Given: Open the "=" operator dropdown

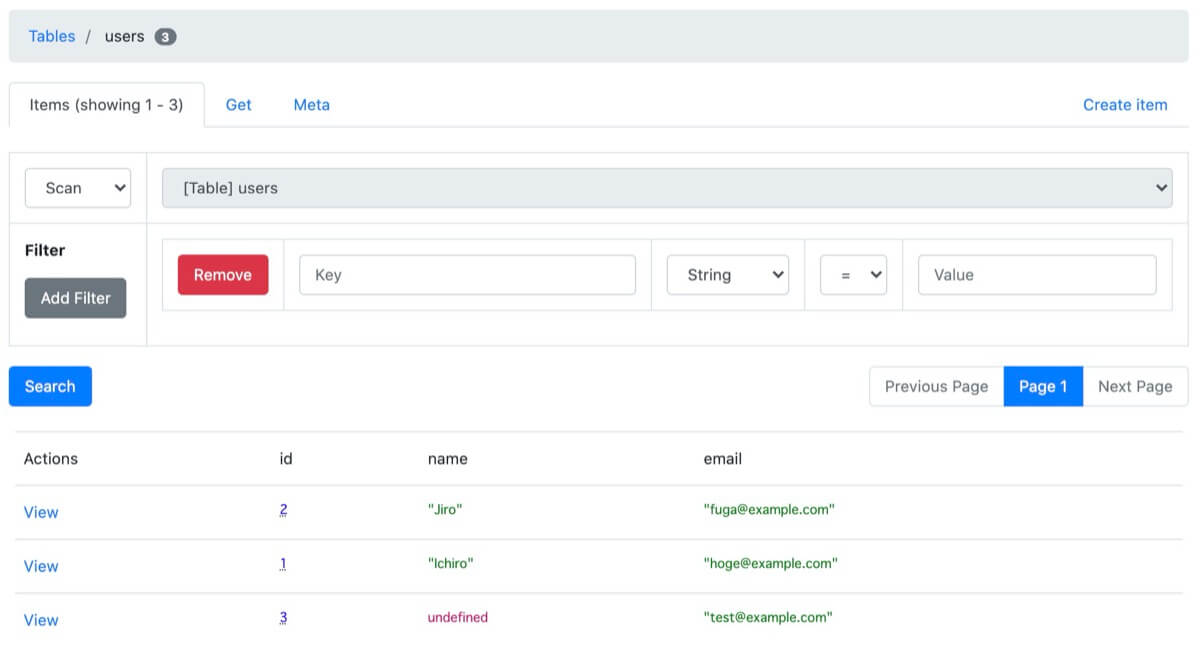Looking at the screenshot, I should click(x=854, y=274).
